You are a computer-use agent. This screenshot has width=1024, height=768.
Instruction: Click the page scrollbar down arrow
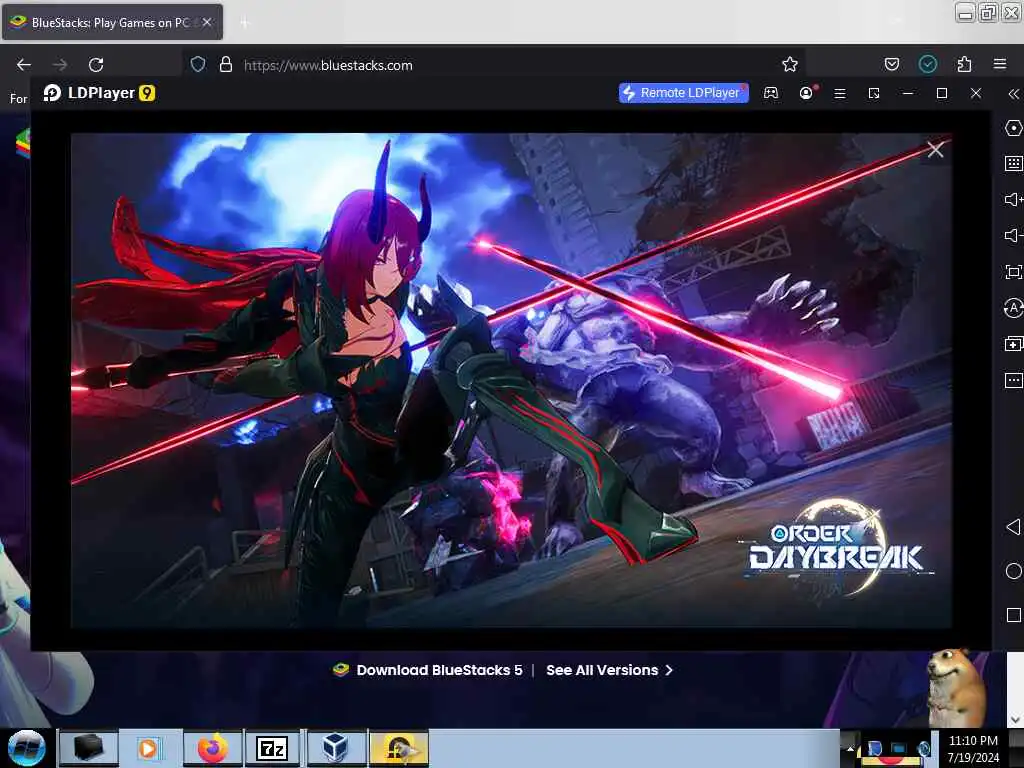pyautogui.click(x=1016, y=720)
